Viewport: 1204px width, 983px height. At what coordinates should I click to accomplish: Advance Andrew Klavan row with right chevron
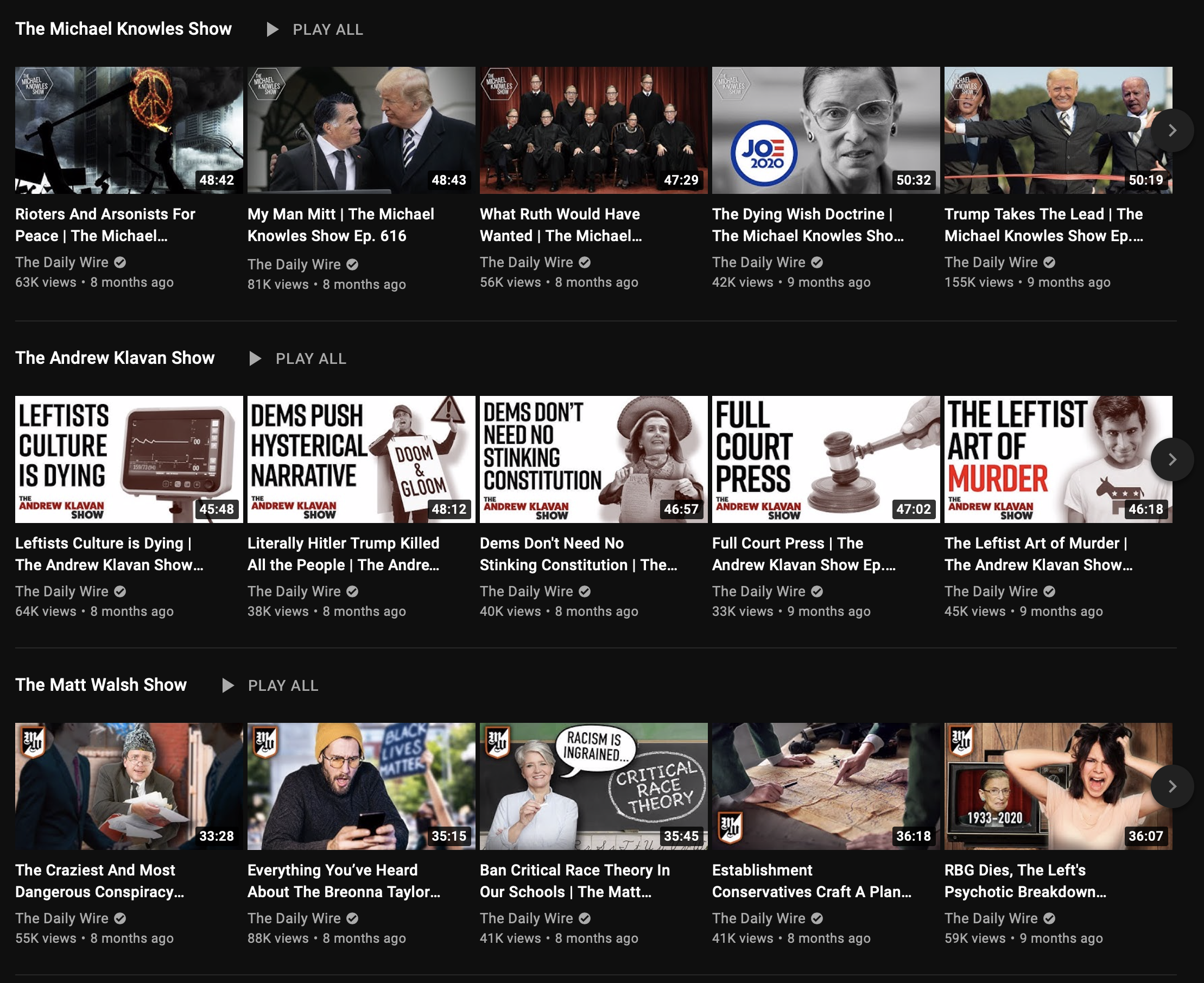pyautogui.click(x=1171, y=459)
